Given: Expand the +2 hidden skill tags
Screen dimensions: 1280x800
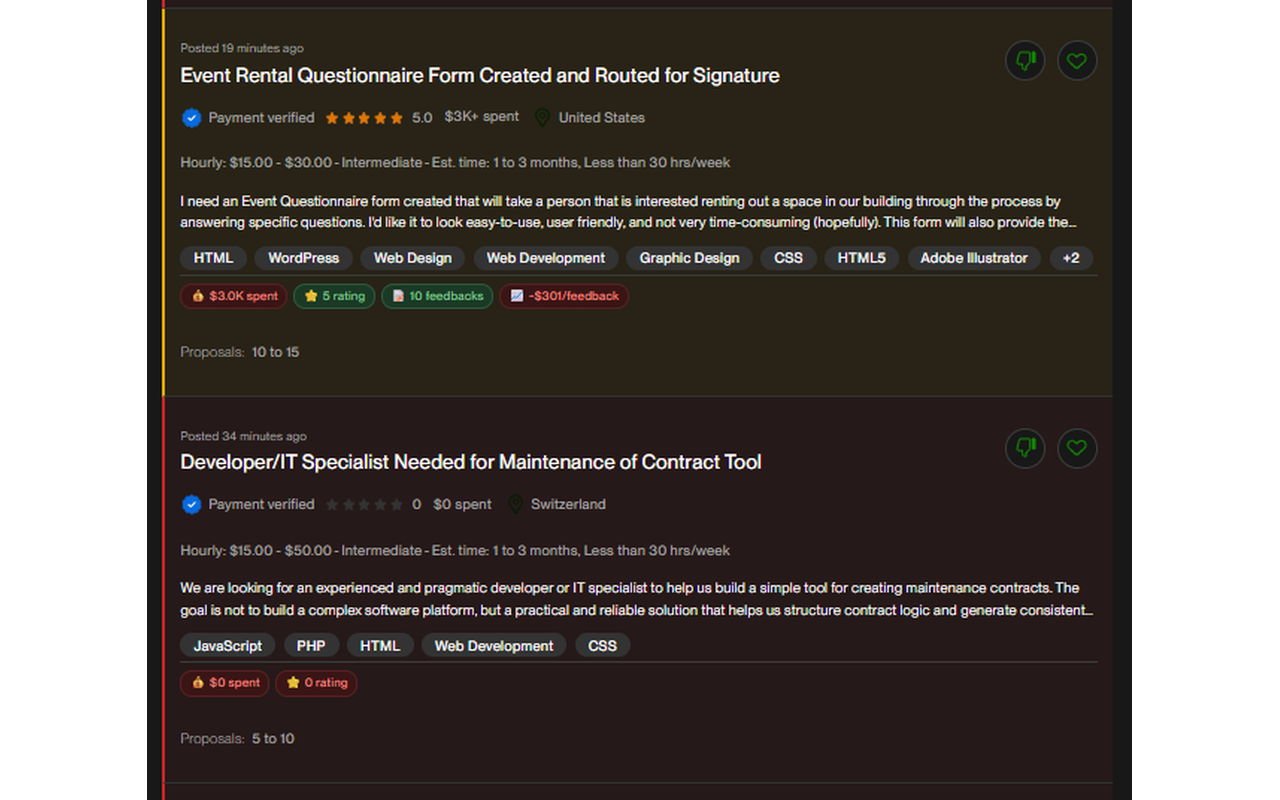Looking at the screenshot, I should click(1071, 258).
